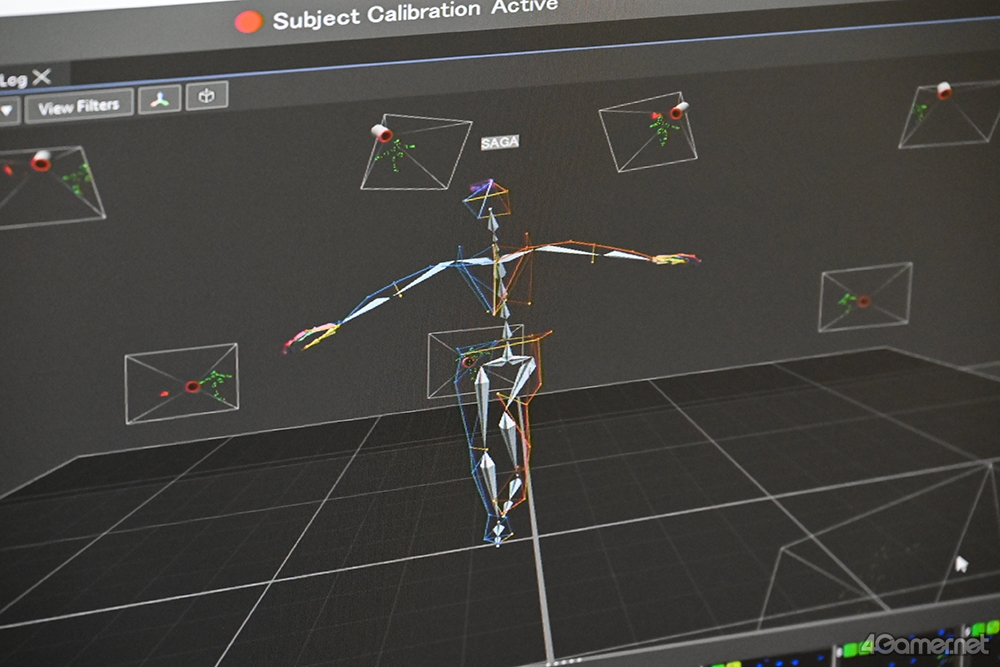
Task: Click the cube view icon in toolbar
Action: pyautogui.click(x=207, y=95)
